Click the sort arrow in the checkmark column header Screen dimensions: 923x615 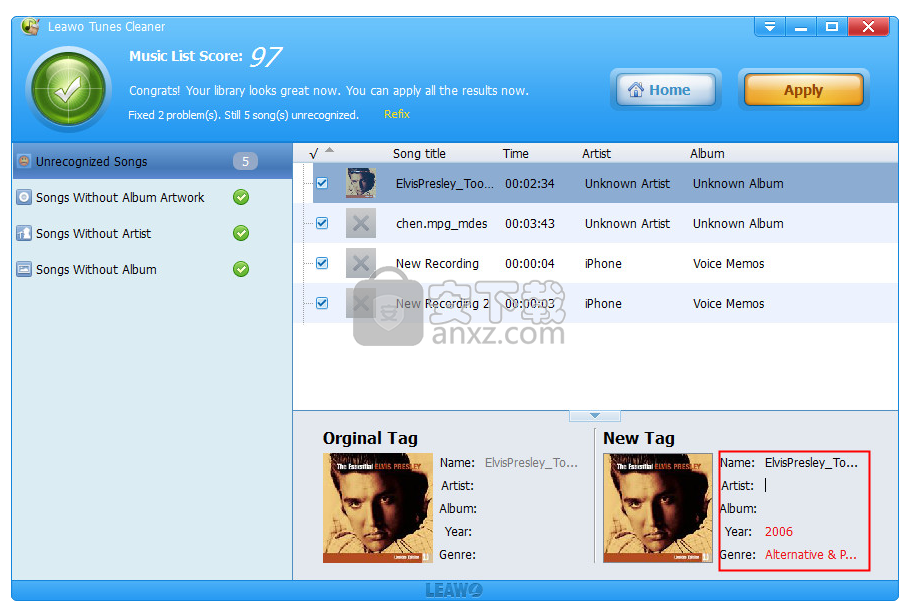[330, 151]
